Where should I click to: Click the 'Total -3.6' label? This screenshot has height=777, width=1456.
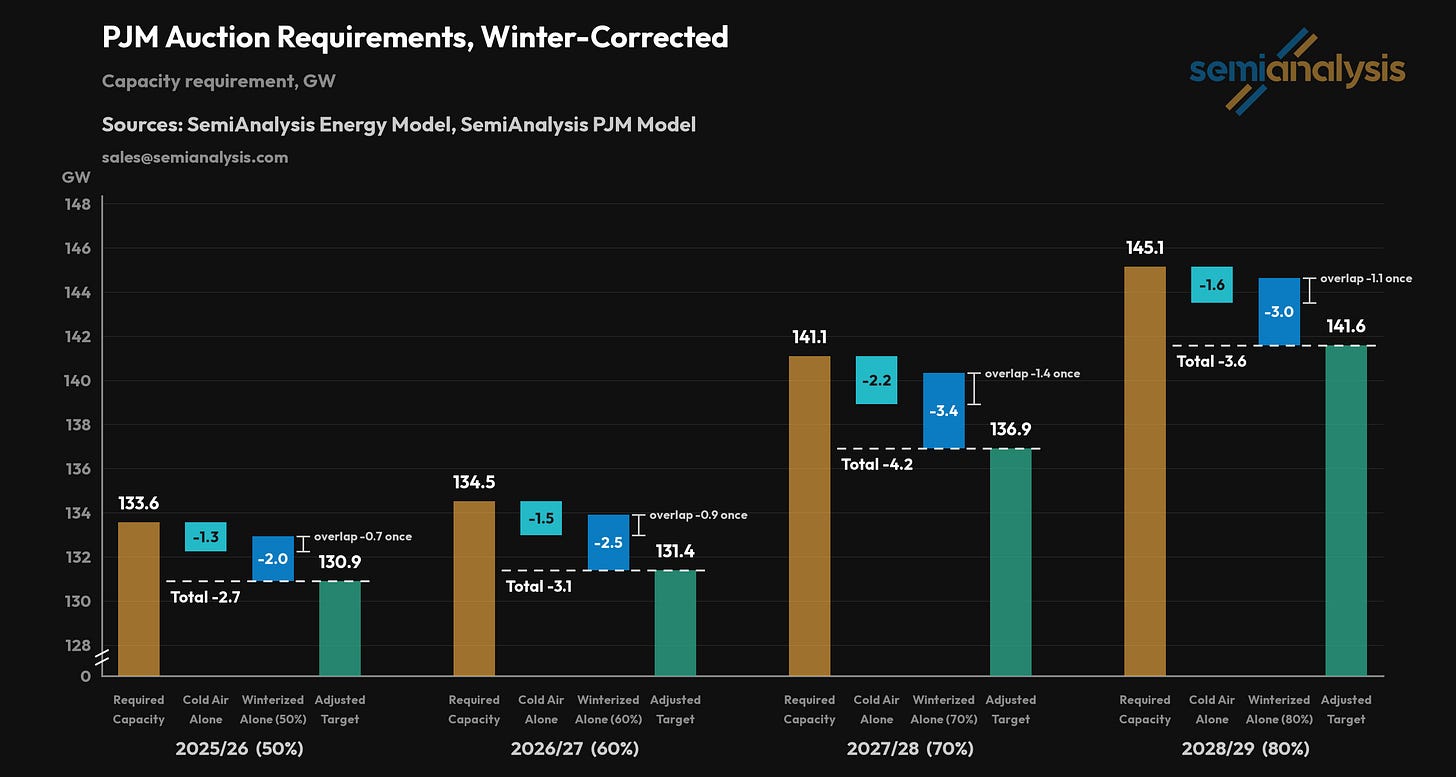[1211, 361]
